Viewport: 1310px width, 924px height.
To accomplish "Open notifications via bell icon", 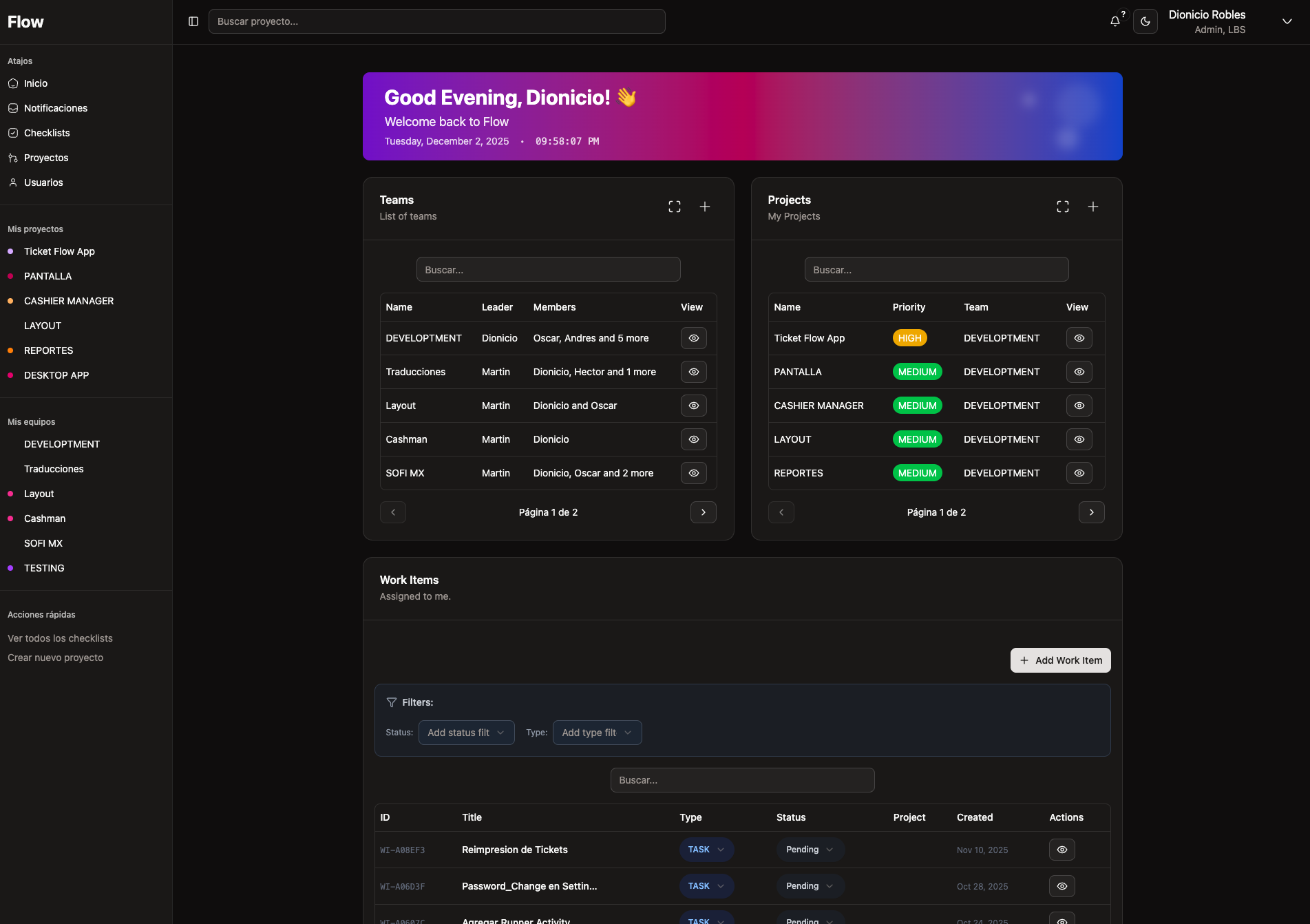I will 1114,21.
